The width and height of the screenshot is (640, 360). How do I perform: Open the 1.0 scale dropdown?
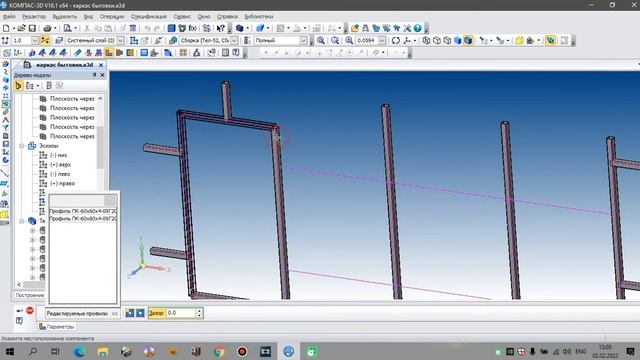pyautogui.click(x=35, y=40)
